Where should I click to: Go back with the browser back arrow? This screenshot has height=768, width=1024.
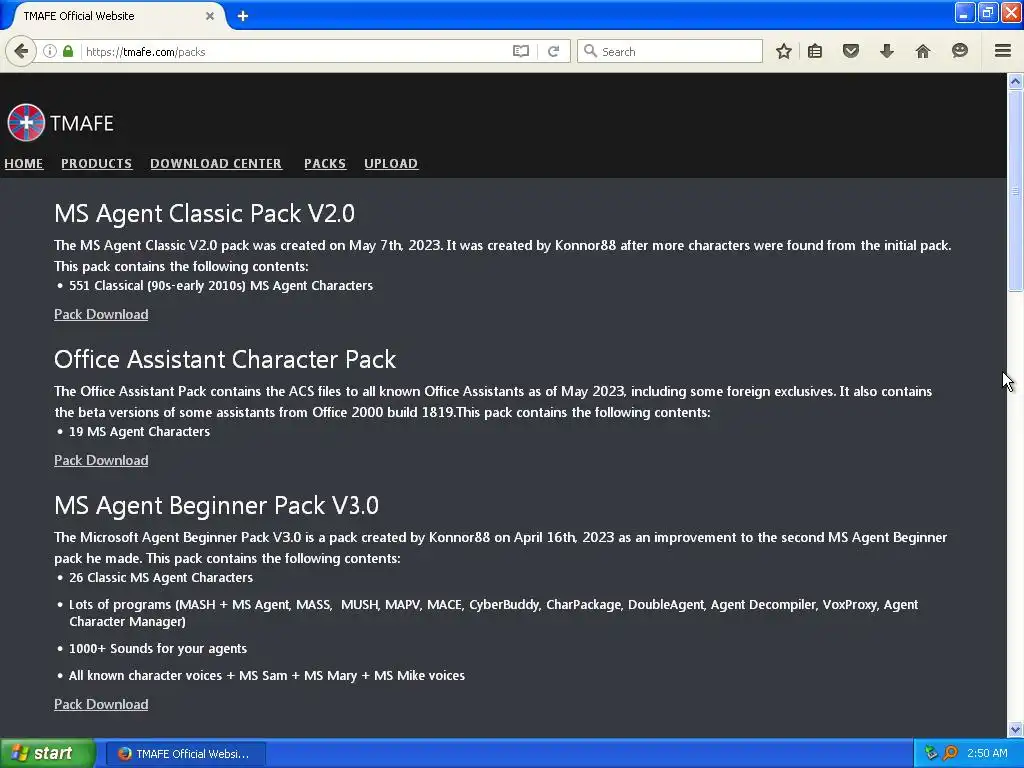pyautogui.click(x=22, y=51)
